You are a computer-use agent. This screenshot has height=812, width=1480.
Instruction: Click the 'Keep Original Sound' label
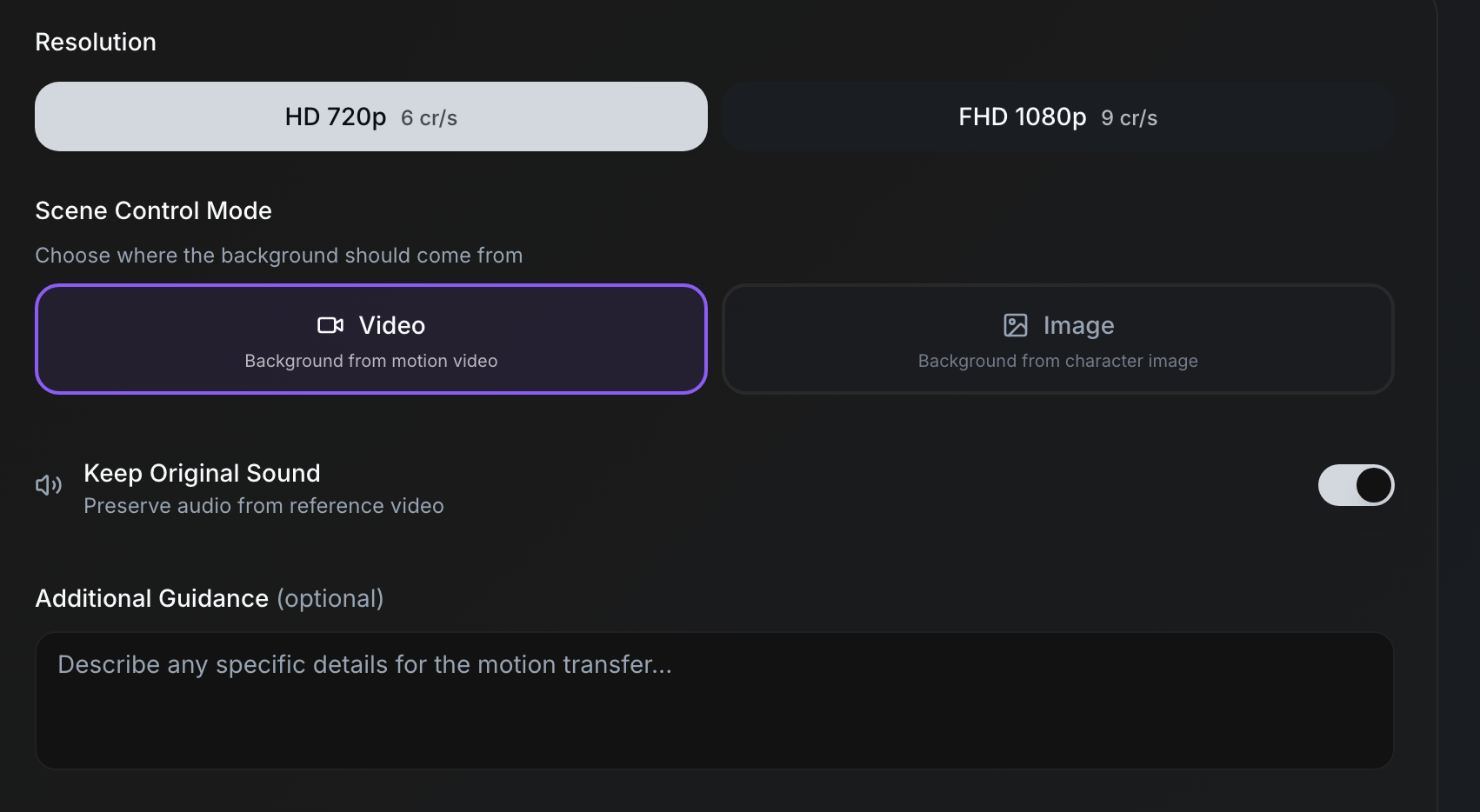[x=202, y=473]
